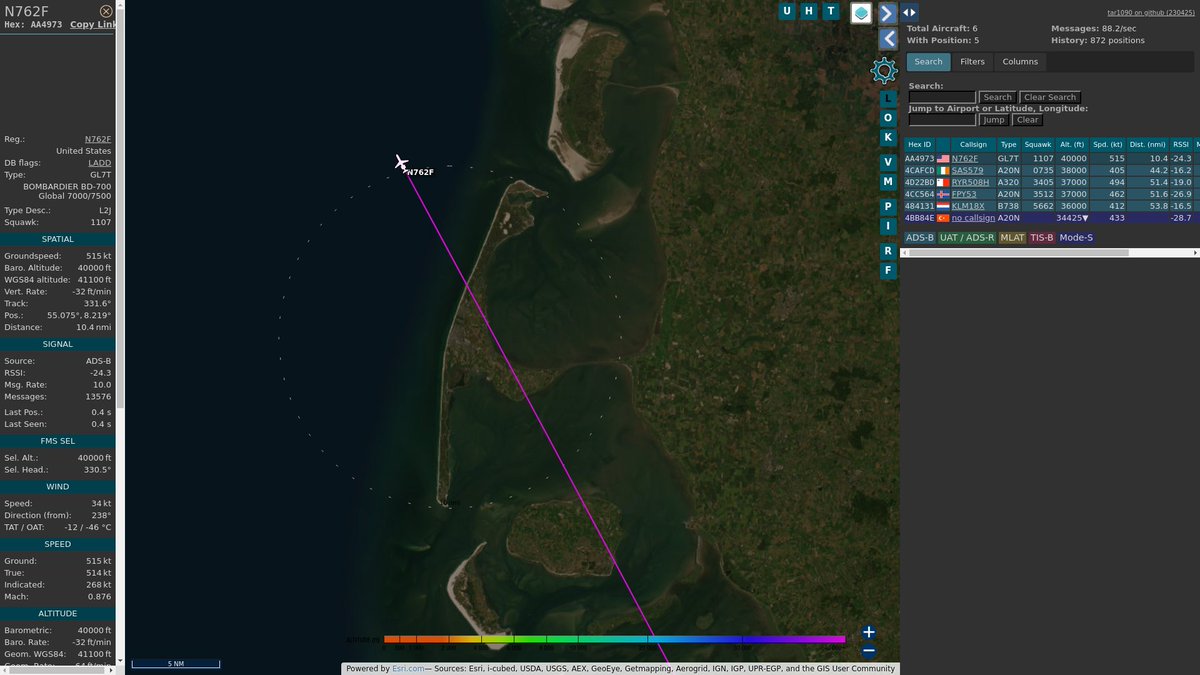Switch to the Search tab
1200x675 pixels.
point(928,62)
